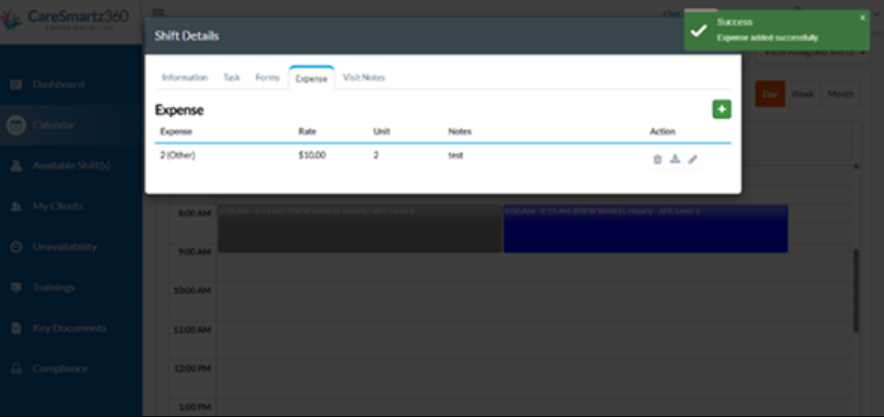Click the gray 8:00 AM shift block
This screenshot has height=417, width=884.
360,228
